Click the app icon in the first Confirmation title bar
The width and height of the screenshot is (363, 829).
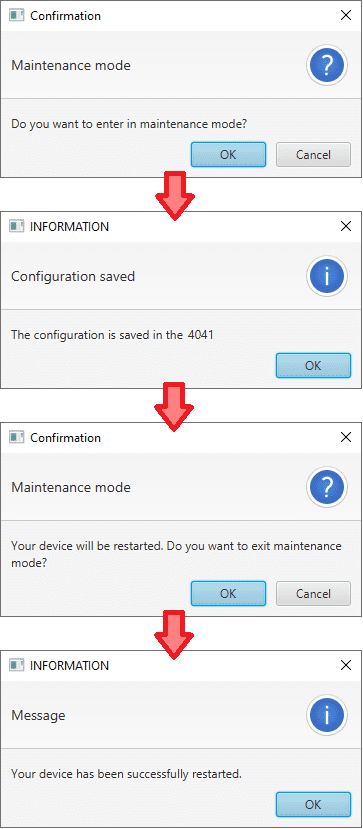pyautogui.click(x=17, y=15)
